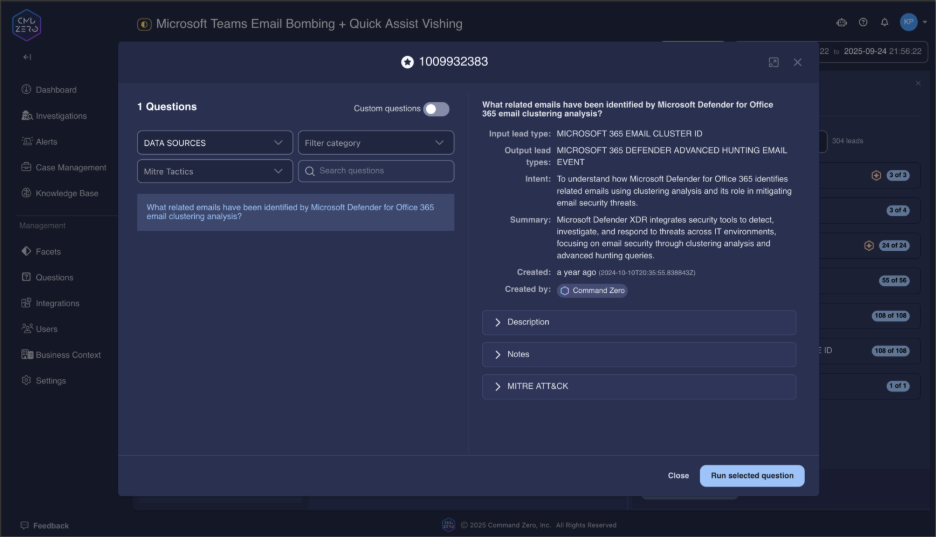Click the Questions sidebar icon

coord(26,277)
